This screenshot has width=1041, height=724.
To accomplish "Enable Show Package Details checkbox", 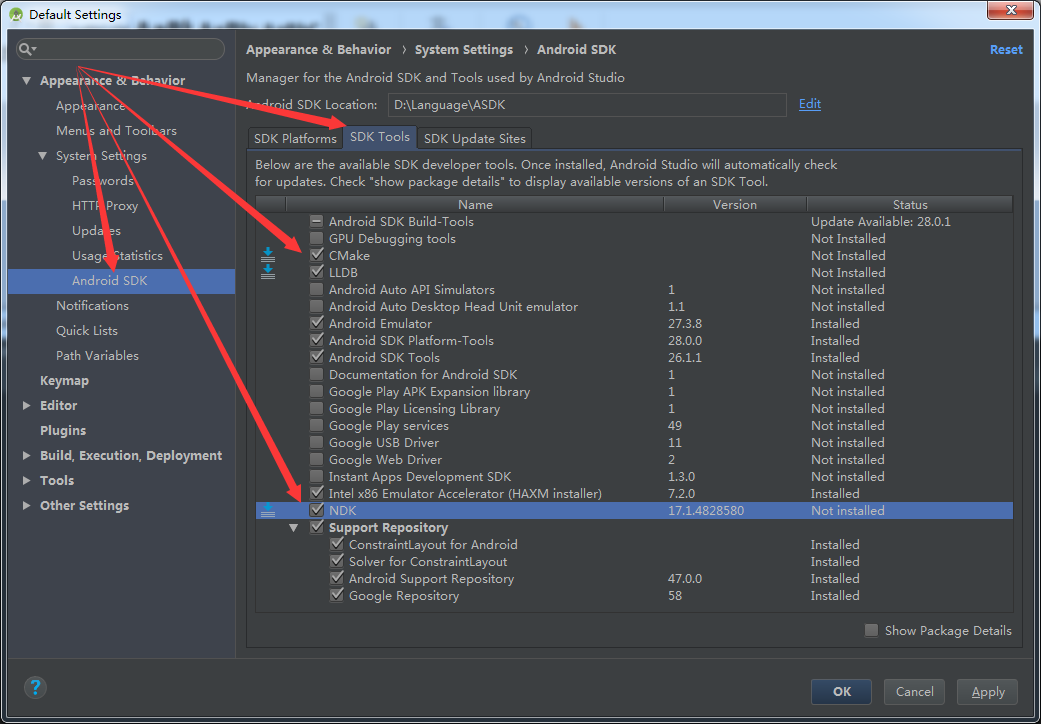I will pos(872,630).
